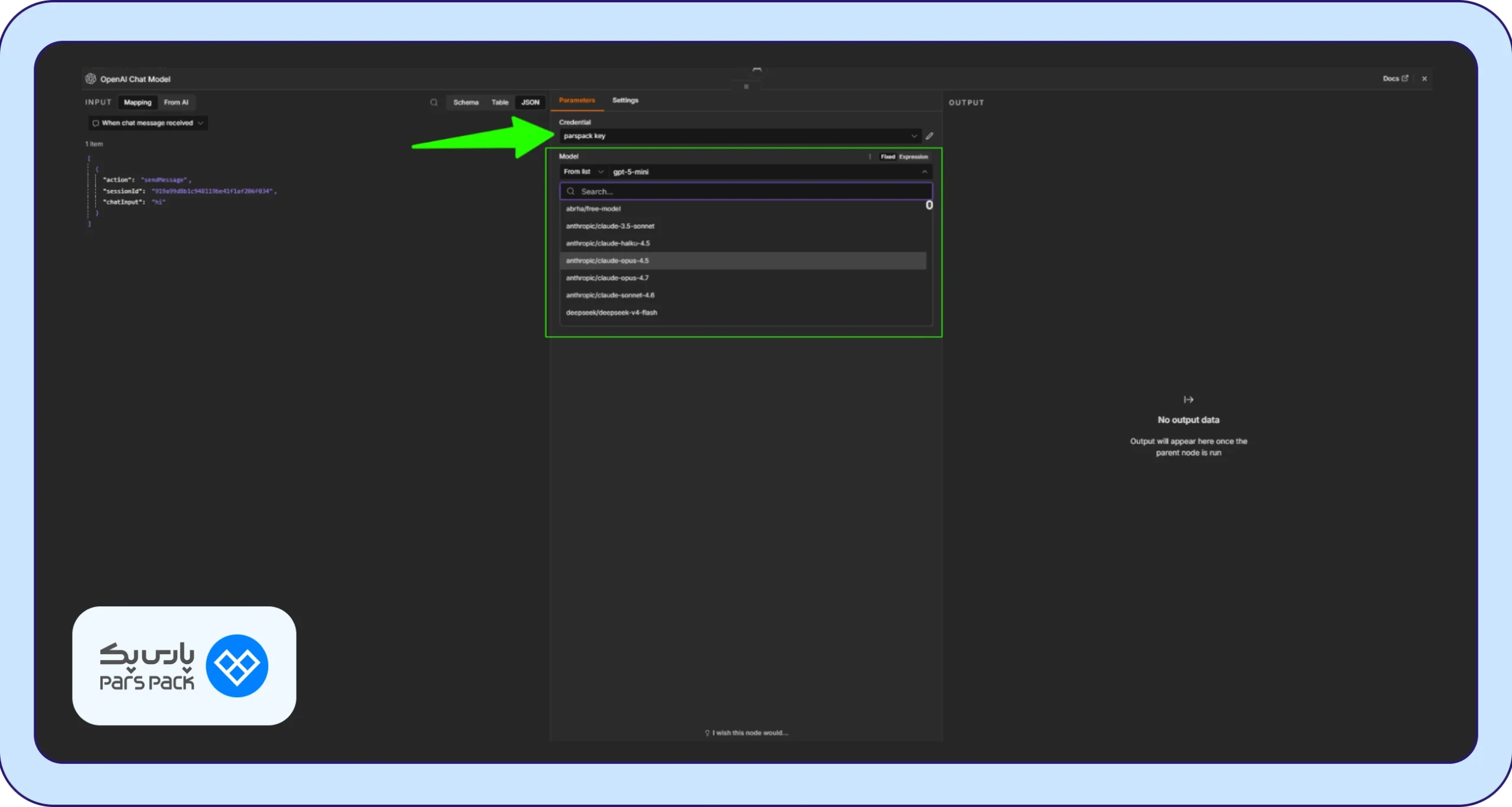Screen dimensions: 1512x807
Task: Click the 'No output data' message
Action: [1188, 420]
